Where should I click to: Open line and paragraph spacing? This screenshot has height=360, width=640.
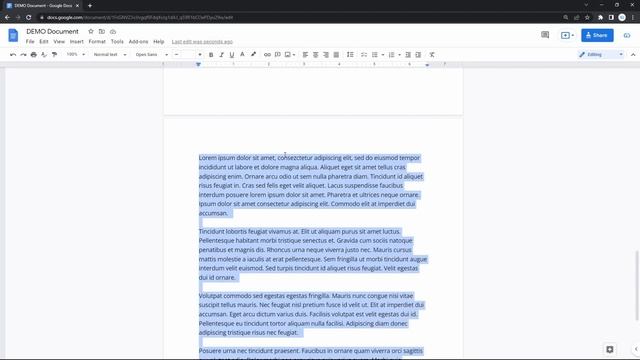(350, 55)
